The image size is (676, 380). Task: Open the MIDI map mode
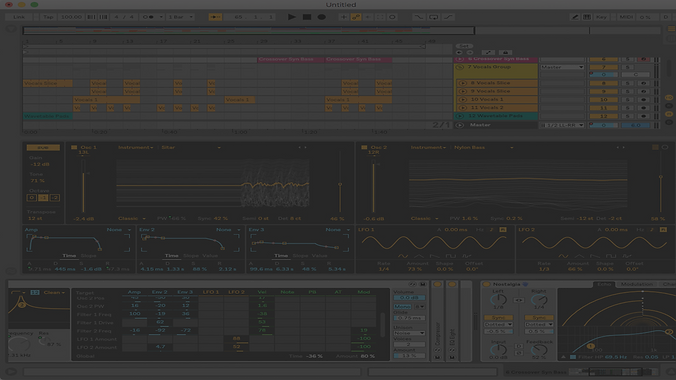tap(626, 17)
